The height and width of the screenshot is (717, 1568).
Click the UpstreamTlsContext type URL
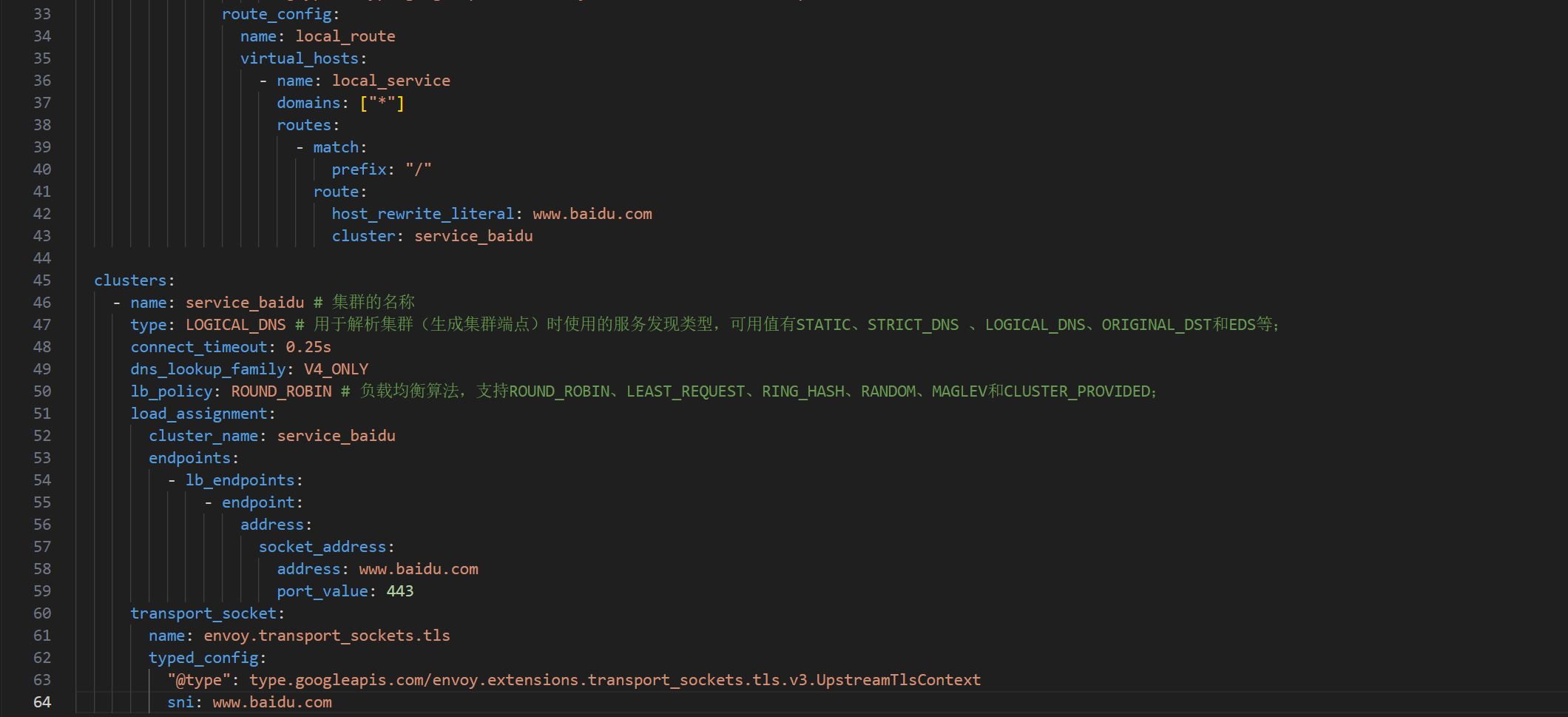point(615,680)
